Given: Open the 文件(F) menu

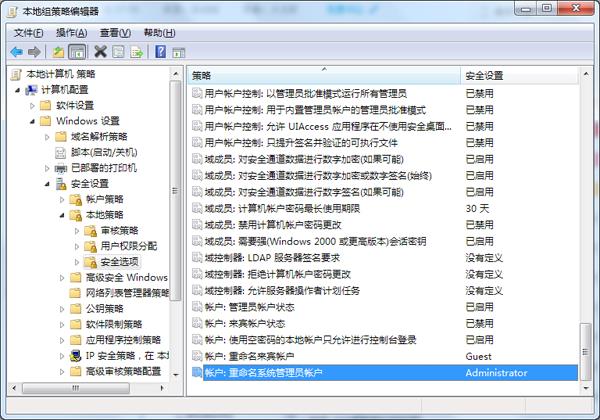Looking at the screenshot, I should tap(29, 32).
